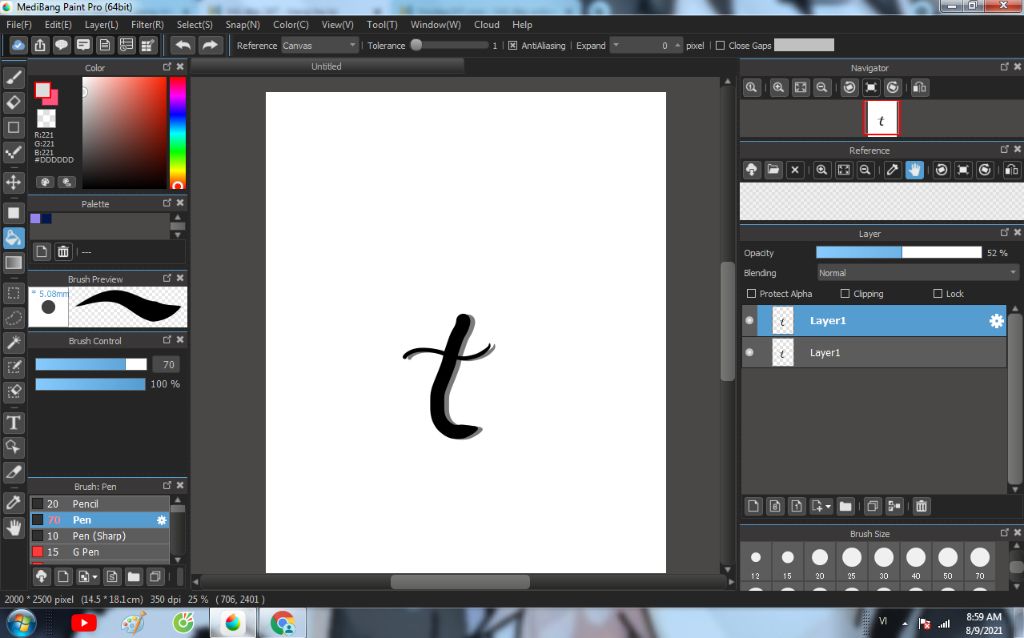Open the Filter menu
This screenshot has width=1024, height=638.
tap(147, 25)
